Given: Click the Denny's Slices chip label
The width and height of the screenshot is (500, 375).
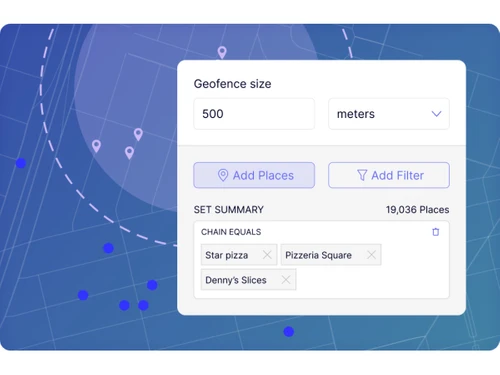Looking at the screenshot, I should [236, 280].
